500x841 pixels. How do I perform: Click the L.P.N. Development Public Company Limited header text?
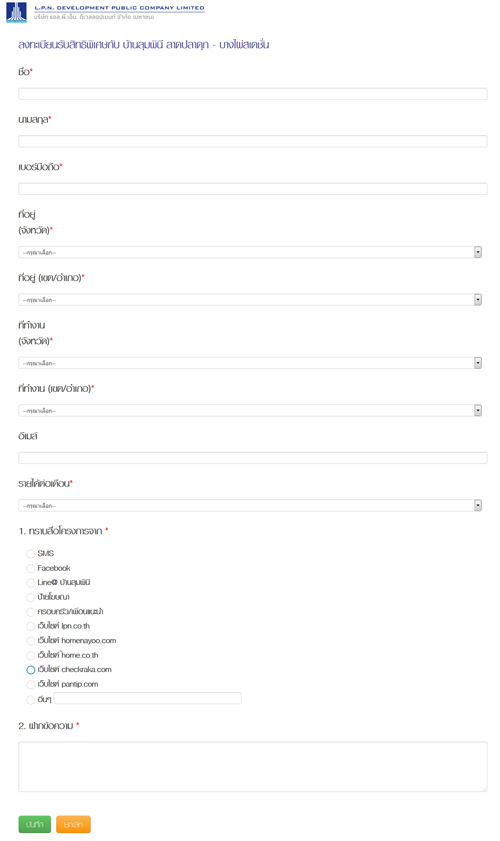point(119,8)
